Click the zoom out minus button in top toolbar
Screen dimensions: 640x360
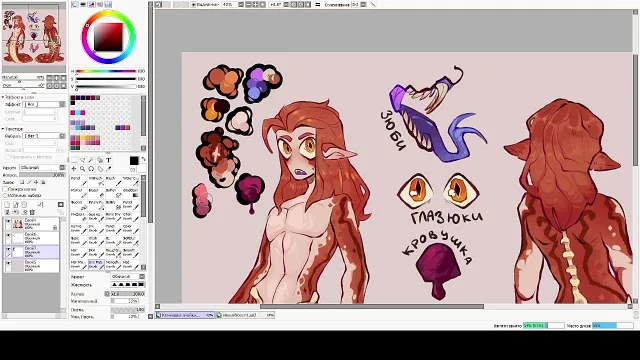tap(248, 4)
